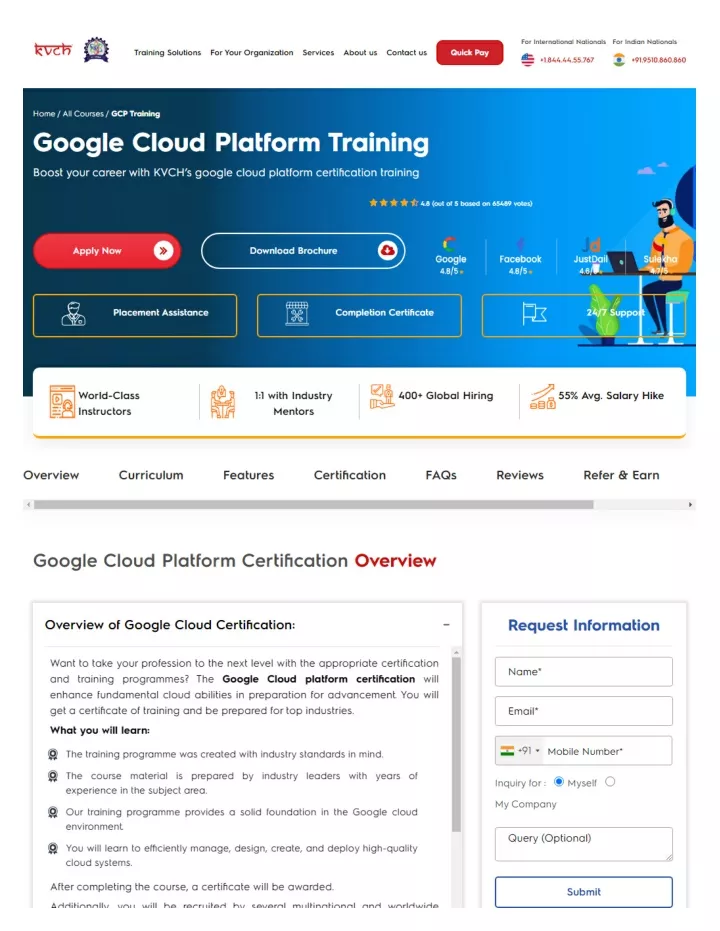Click the 1:1 with Industry Mentors icon
The height and width of the screenshot is (931, 720).
[x=223, y=402]
